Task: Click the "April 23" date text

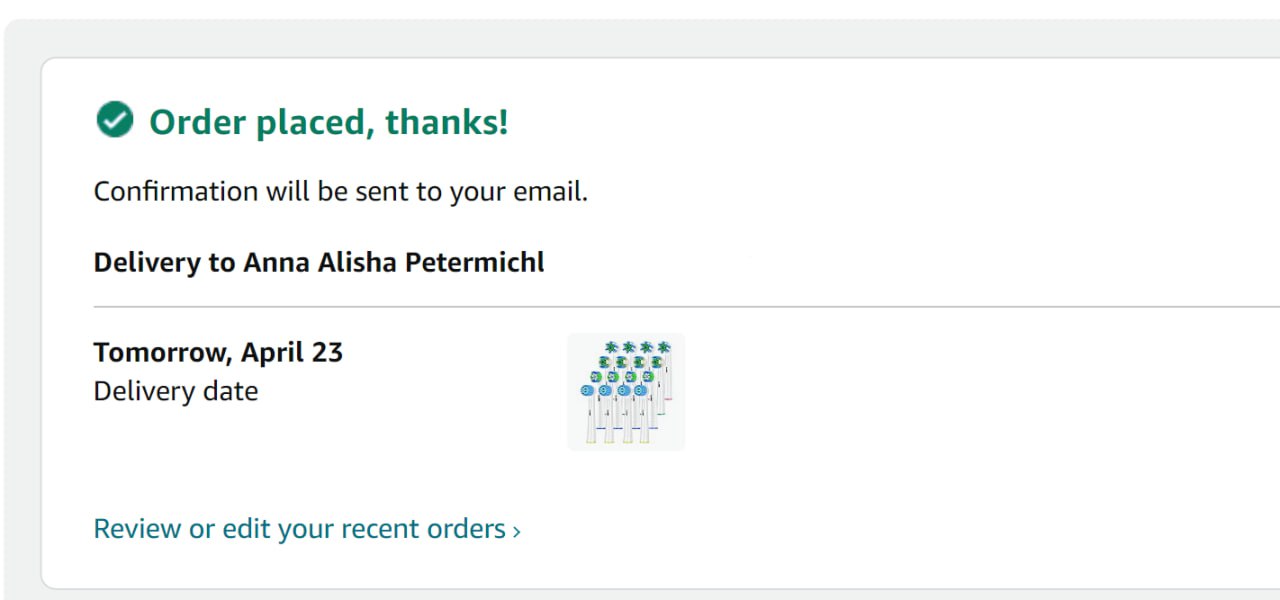Action: (292, 352)
